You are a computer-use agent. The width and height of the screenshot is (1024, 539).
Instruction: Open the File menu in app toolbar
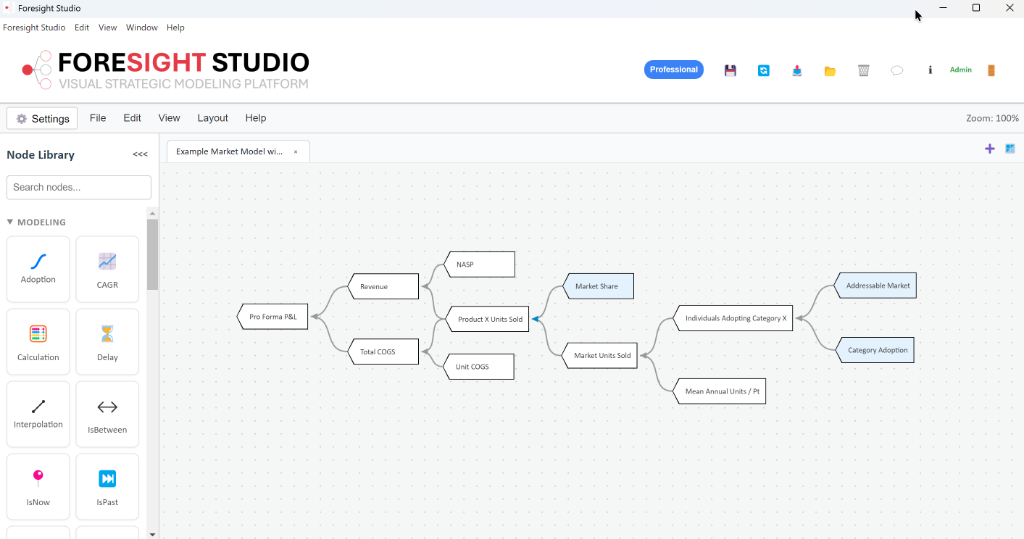[x=97, y=118]
